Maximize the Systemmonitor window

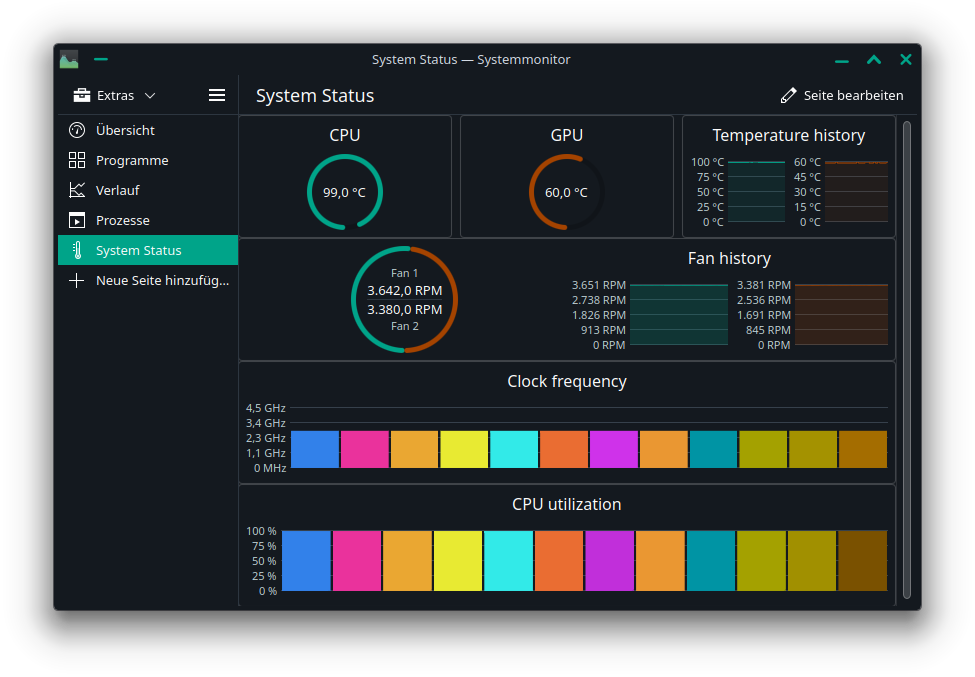coord(874,60)
